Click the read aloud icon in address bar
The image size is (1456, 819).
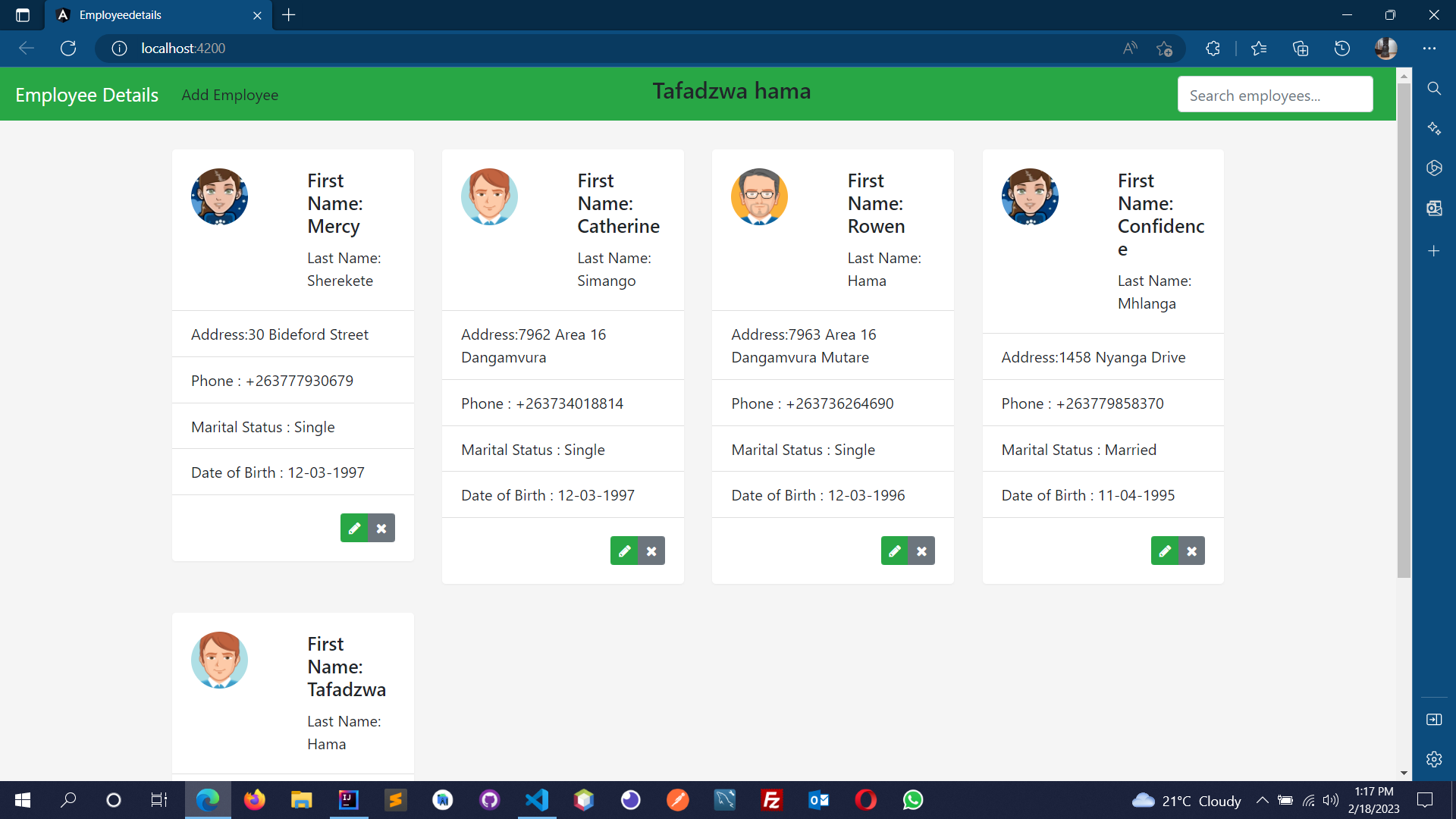[x=1130, y=49]
